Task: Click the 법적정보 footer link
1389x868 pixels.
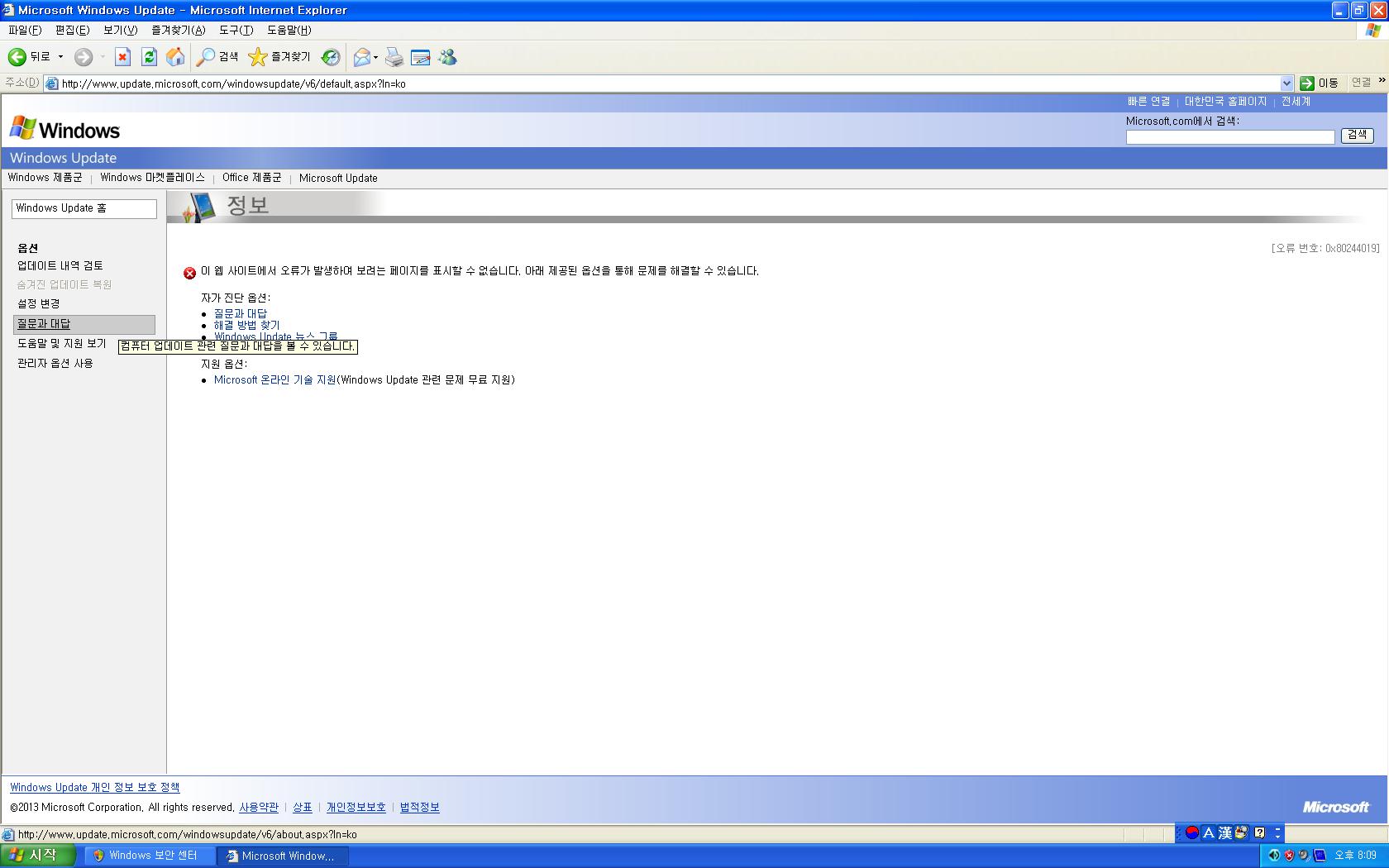Action: pos(420,808)
